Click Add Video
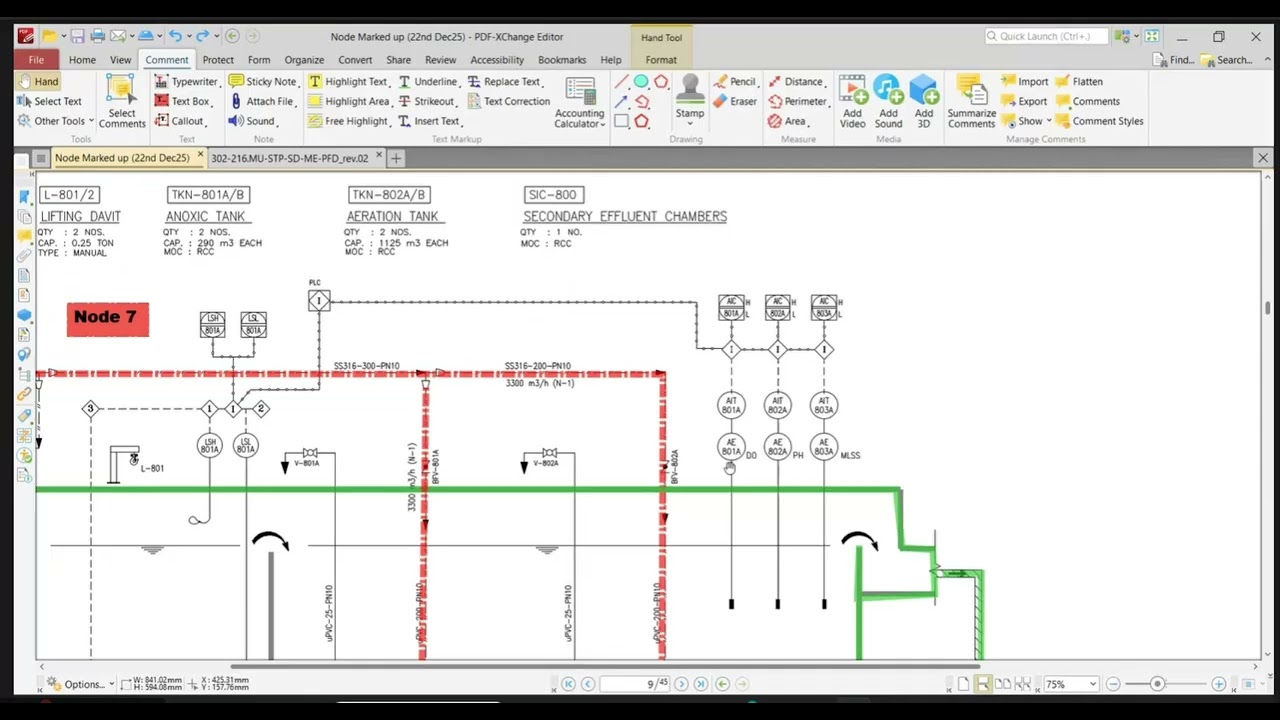 coord(853,102)
